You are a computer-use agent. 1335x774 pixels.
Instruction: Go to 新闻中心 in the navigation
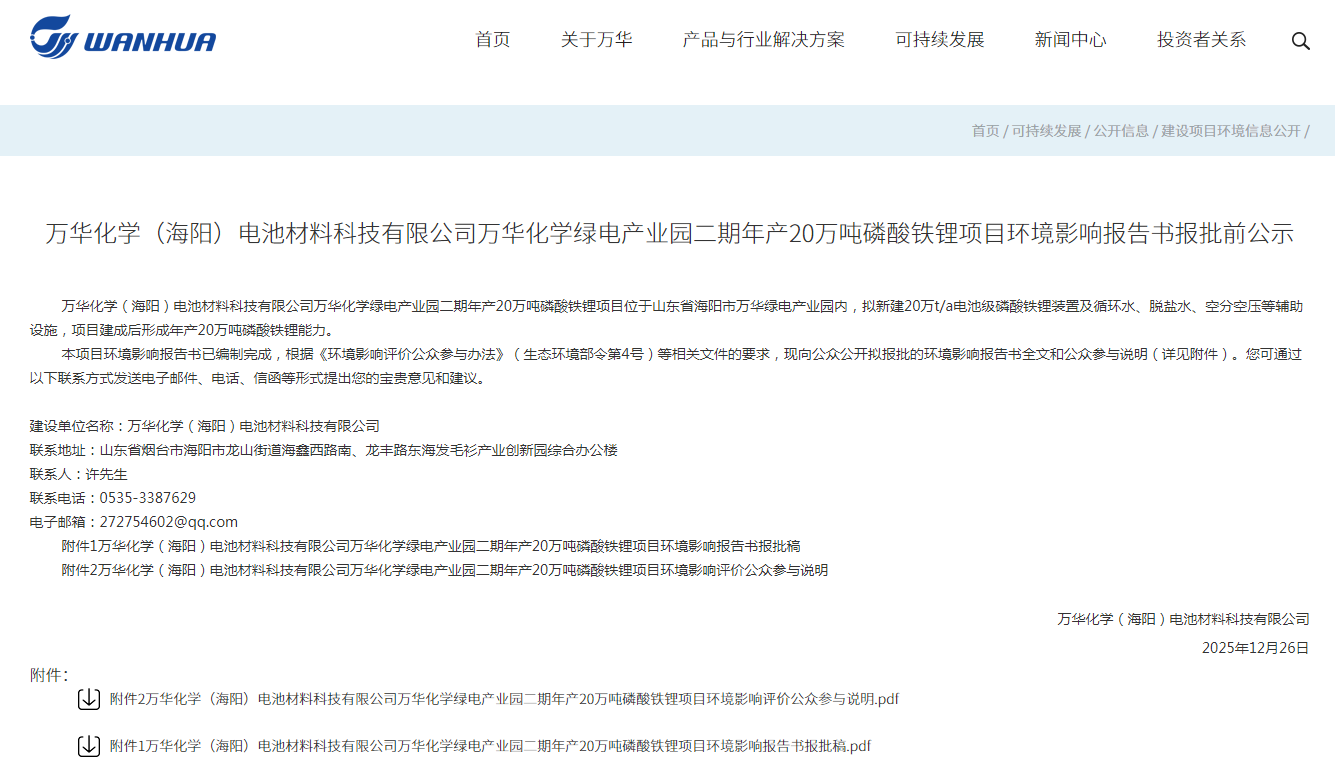click(1071, 40)
